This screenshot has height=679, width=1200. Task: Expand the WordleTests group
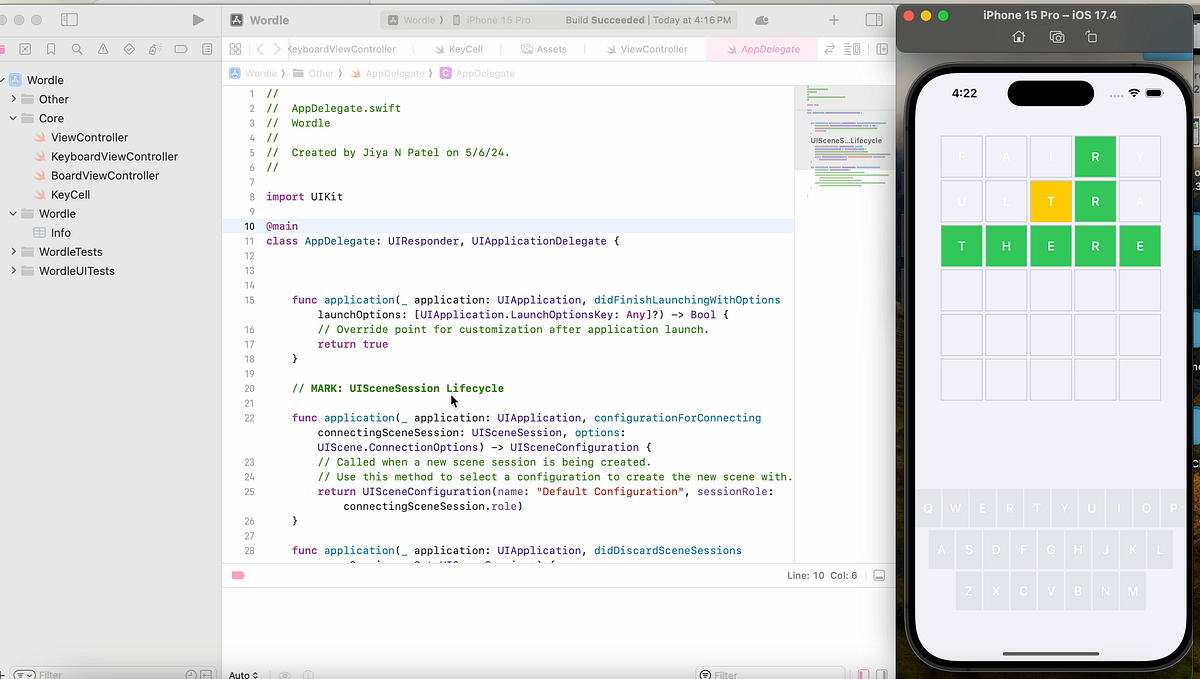[13, 251]
